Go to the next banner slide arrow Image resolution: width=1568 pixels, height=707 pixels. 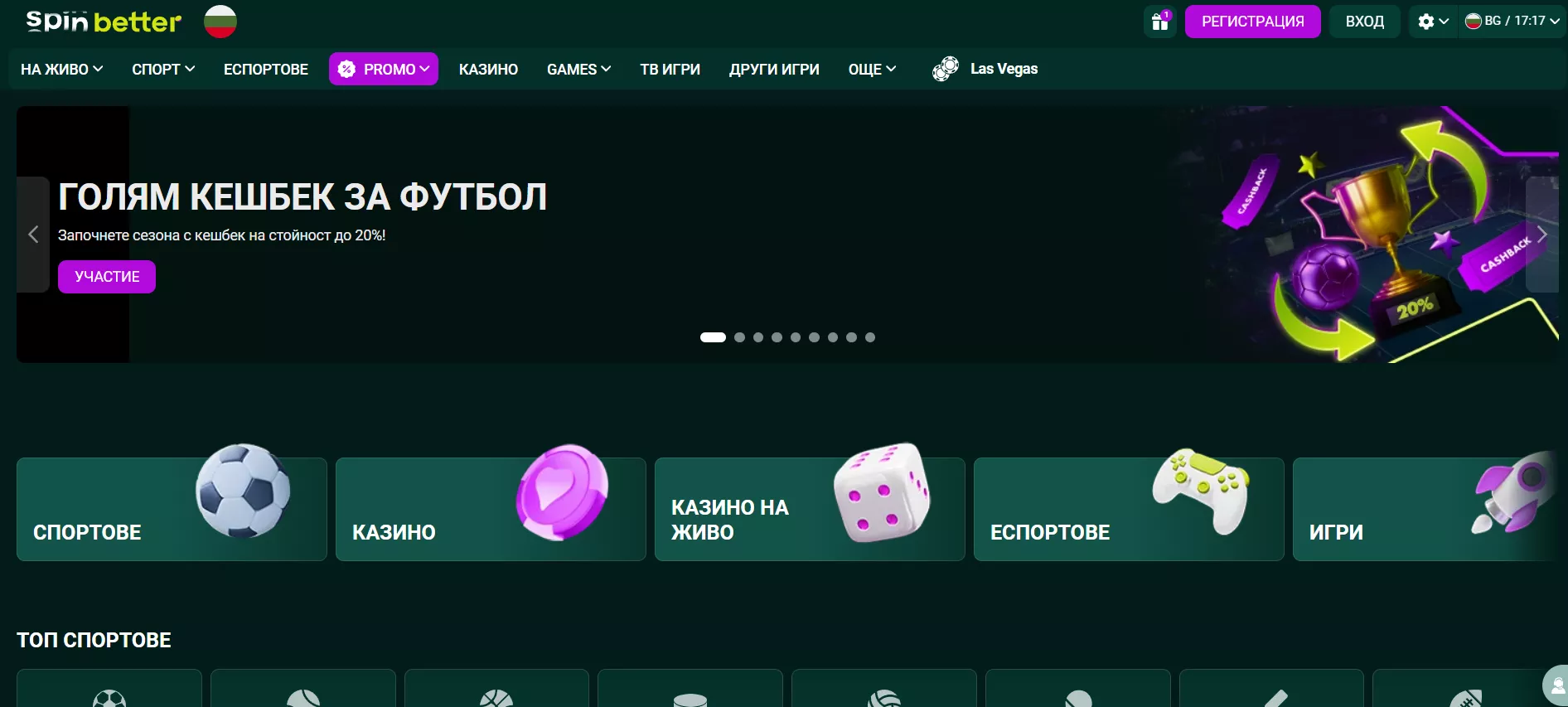point(1541,235)
